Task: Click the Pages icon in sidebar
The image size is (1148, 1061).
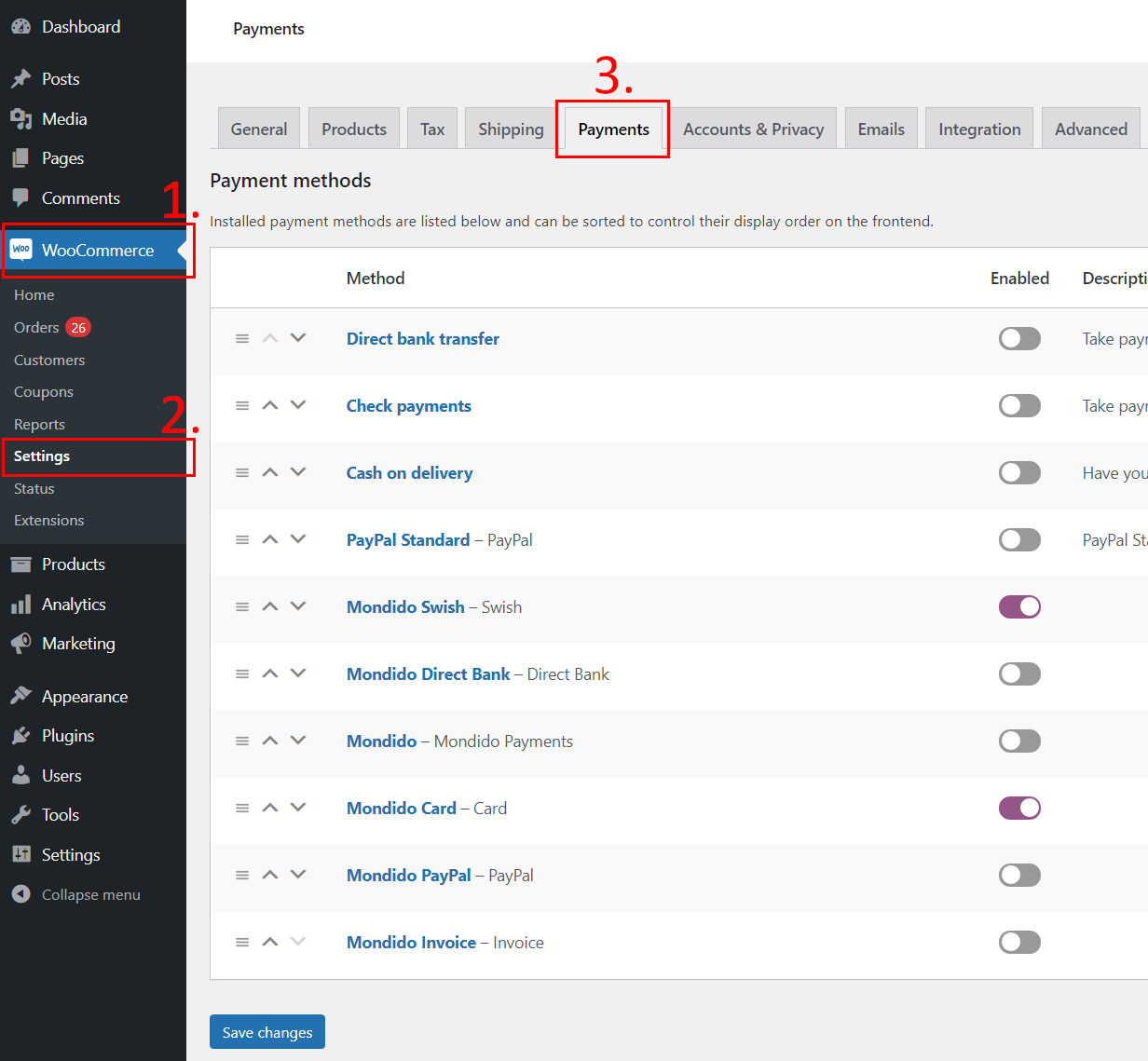Action: (x=20, y=158)
